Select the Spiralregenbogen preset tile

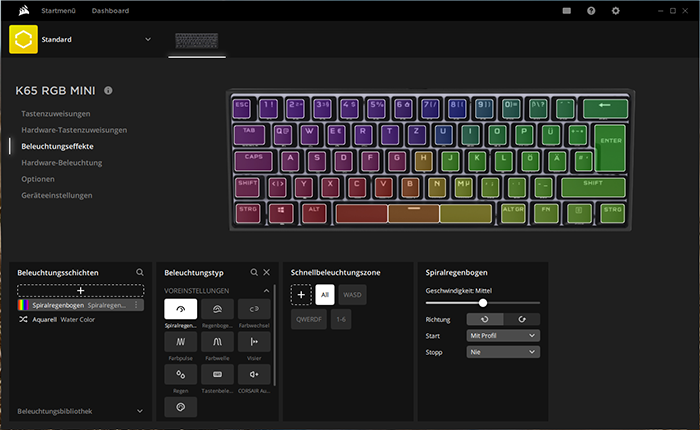click(x=180, y=309)
